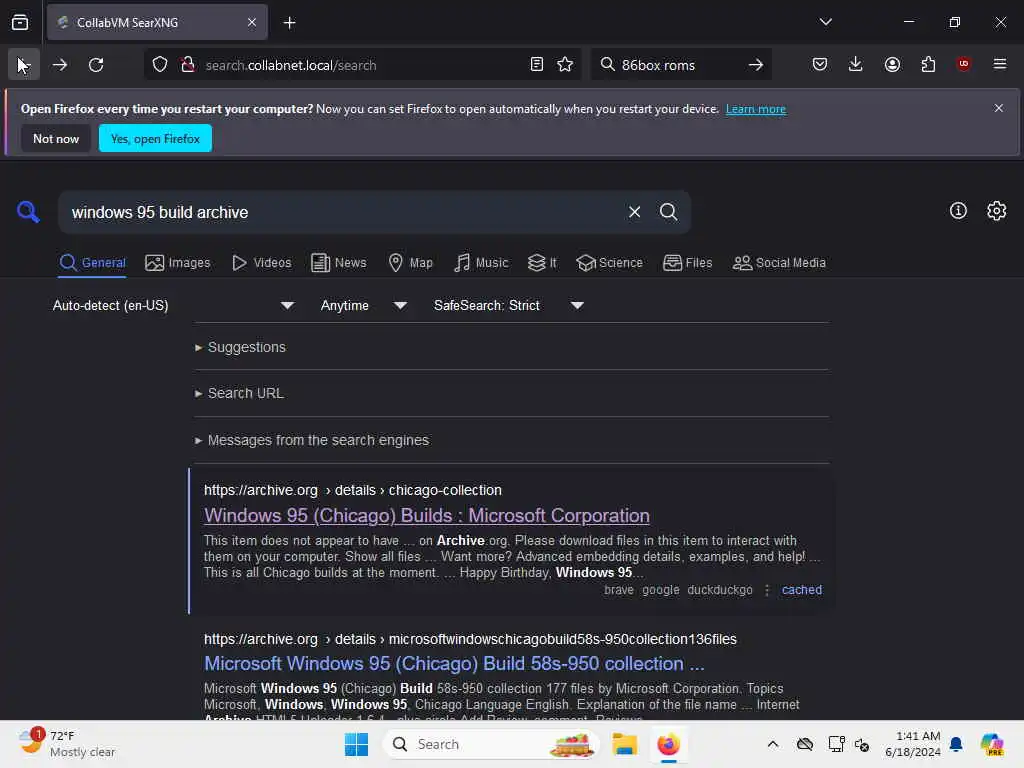The image size is (1024, 768).
Task: Open Copilot preview icon in taskbar
Action: [x=992, y=744]
